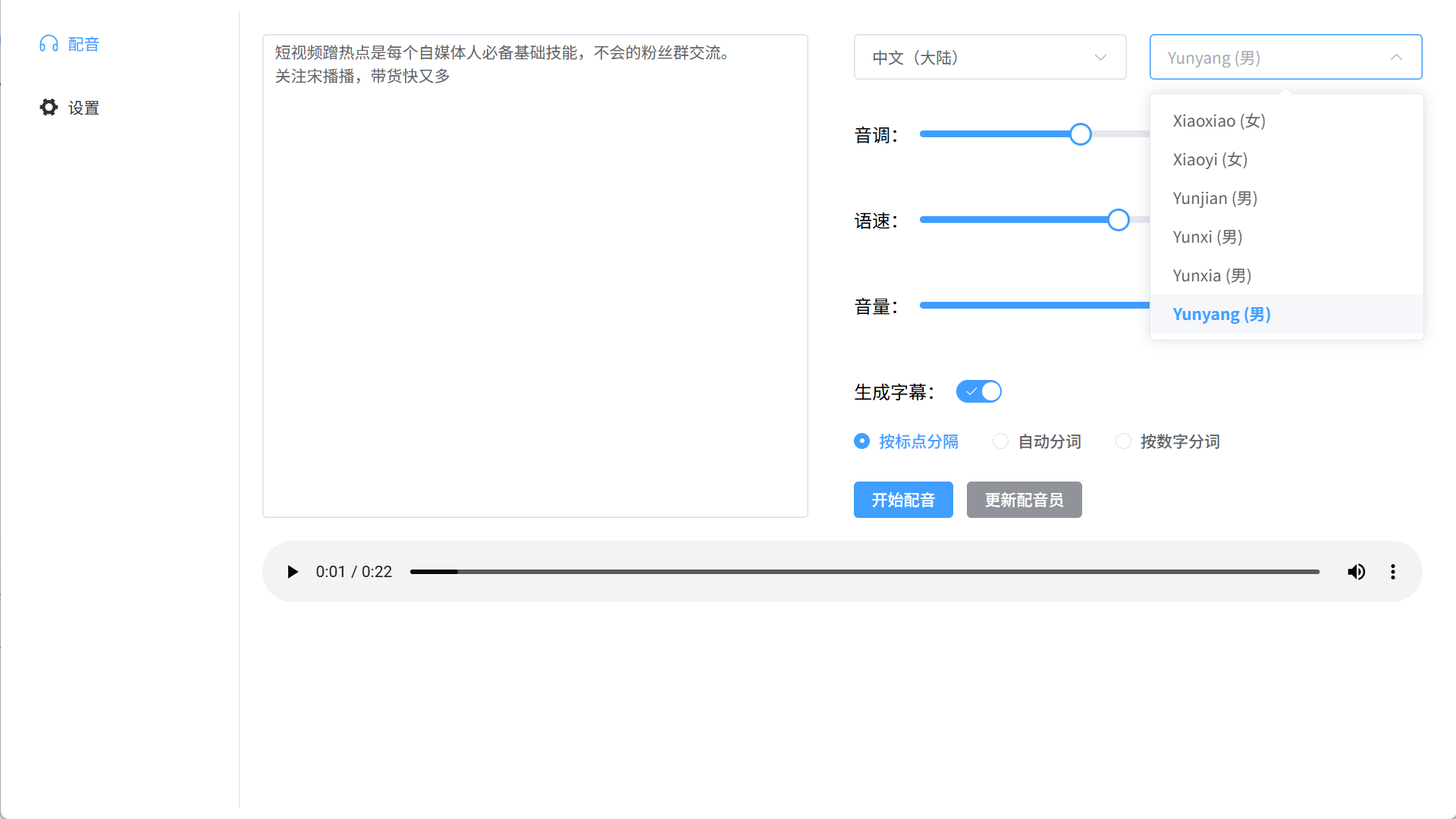This screenshot has width=1456, height=819.
Task: Click the 配音 sidebar entry
Action: click(83, 43)
